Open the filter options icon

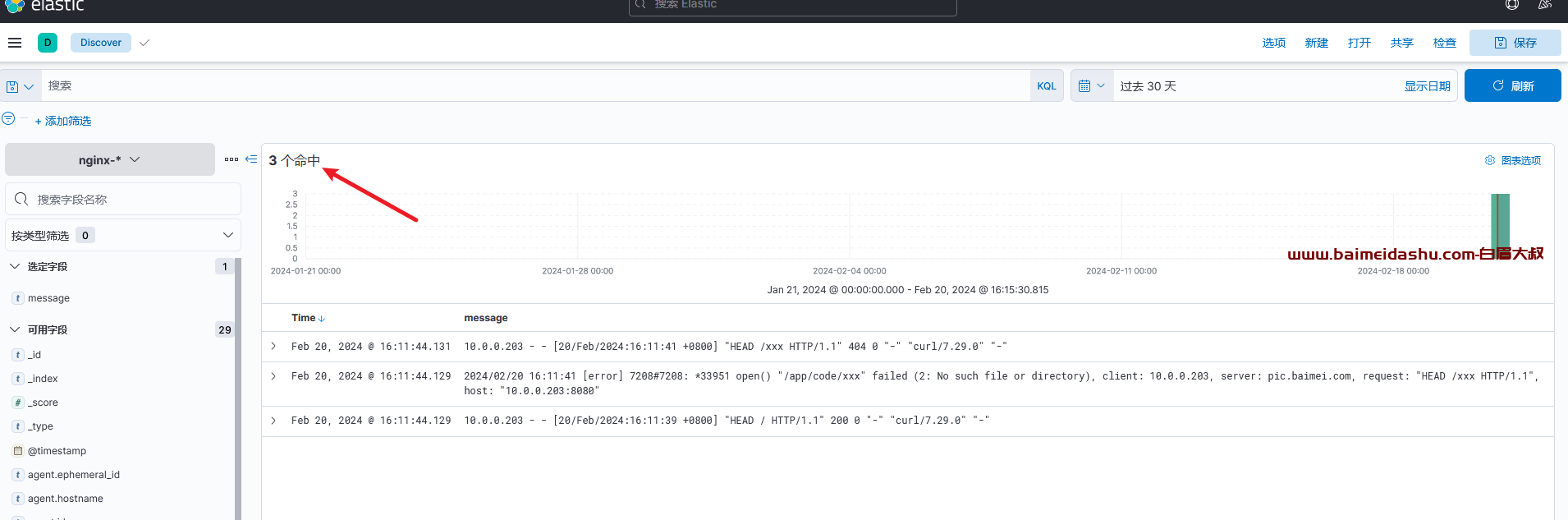click(x=8, y=118)
